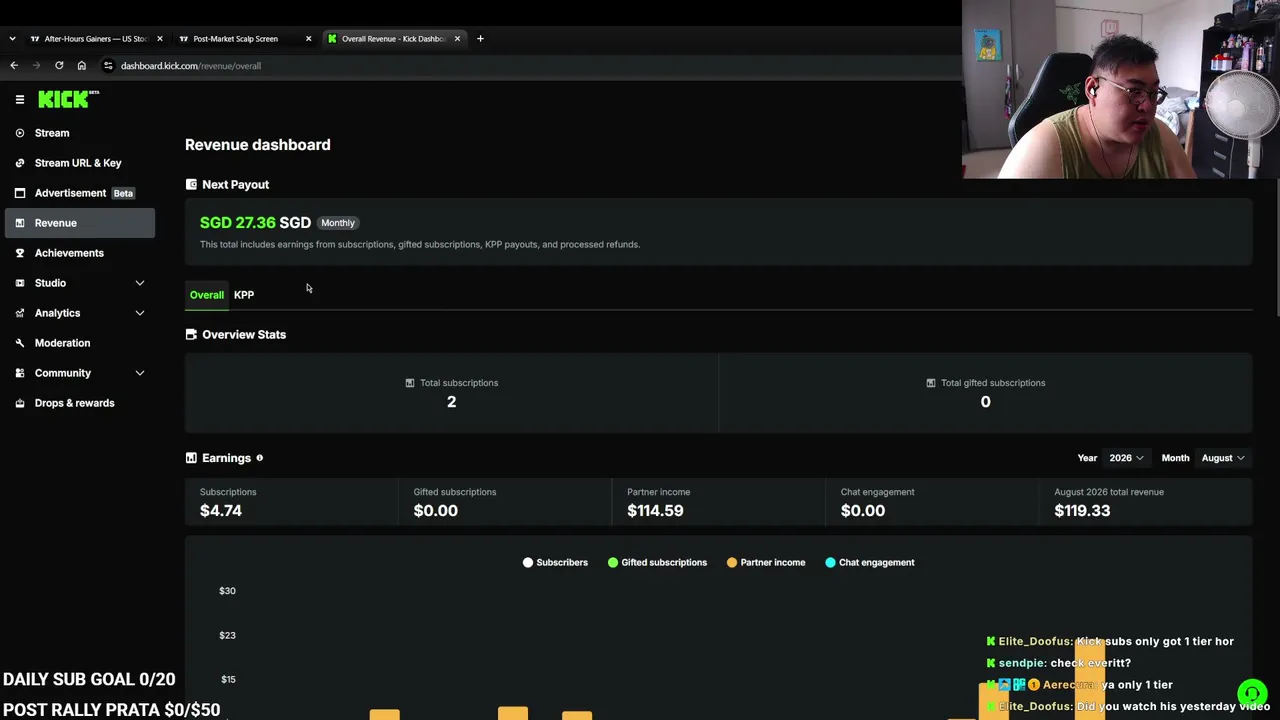Open the Year 2026 dropdown

(x=1126, y=458)
